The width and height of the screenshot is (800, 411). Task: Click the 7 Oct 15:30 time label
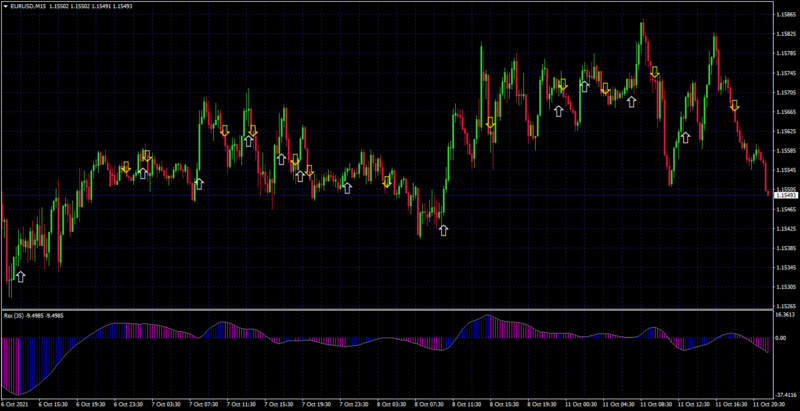(280, 404)
